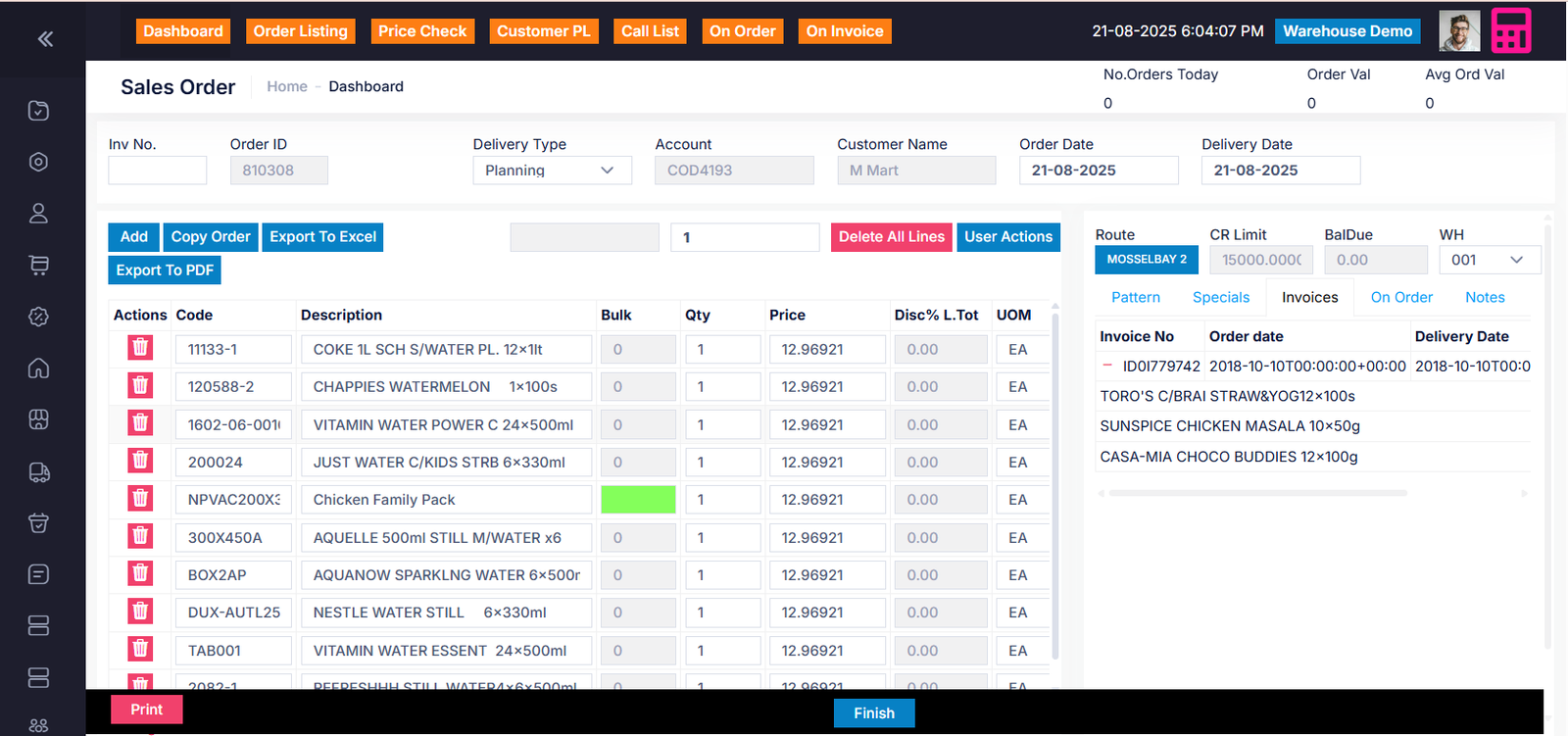Click the user profile sidebar icon
Screen dimensions: 1568x736
39,214
